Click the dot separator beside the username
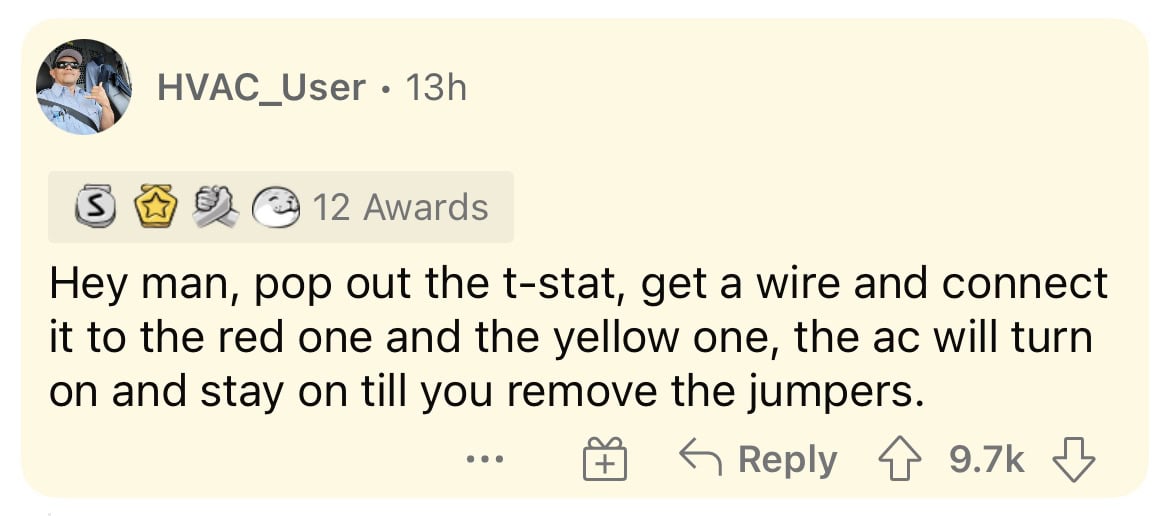1170x516 pixels. pyautogui.click(x=385, y=90)
